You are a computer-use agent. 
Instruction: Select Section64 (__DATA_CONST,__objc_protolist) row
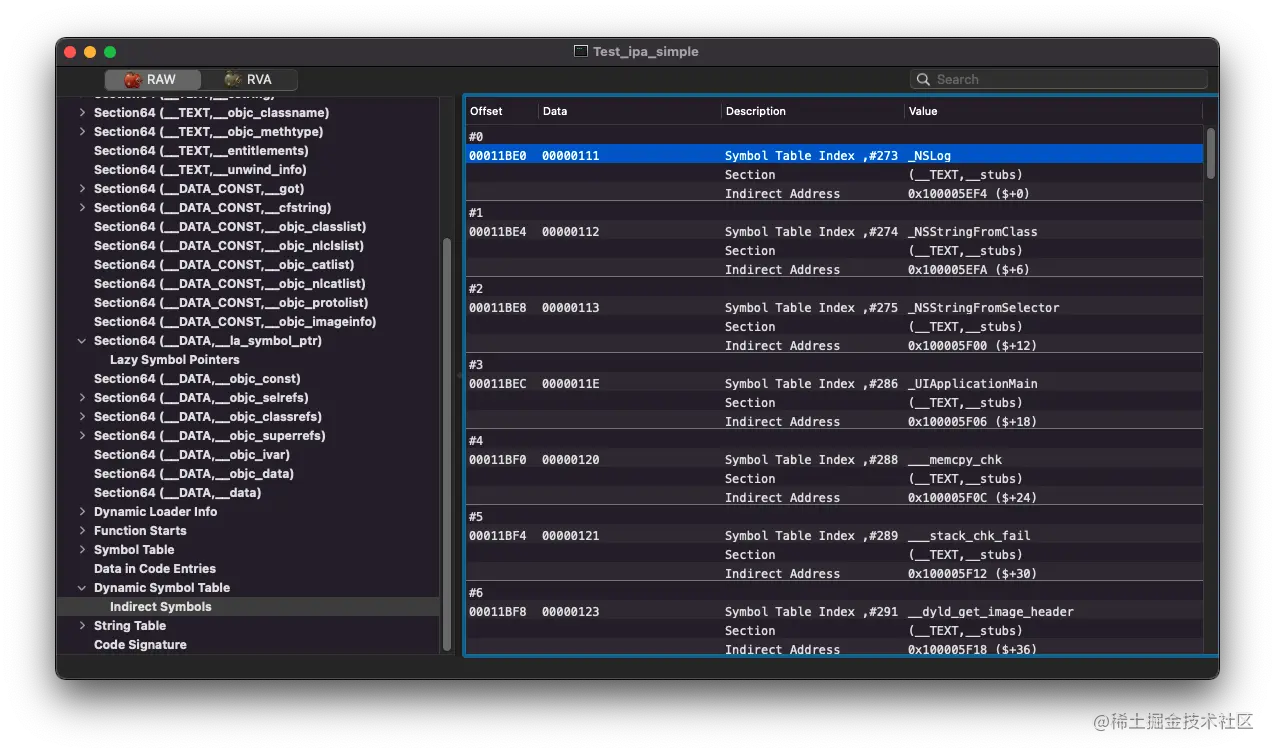tap(248, 303)
